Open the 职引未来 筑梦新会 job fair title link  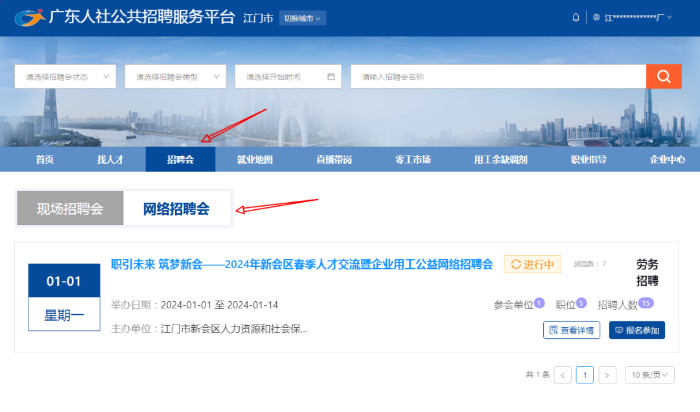(x=301, y=264)
